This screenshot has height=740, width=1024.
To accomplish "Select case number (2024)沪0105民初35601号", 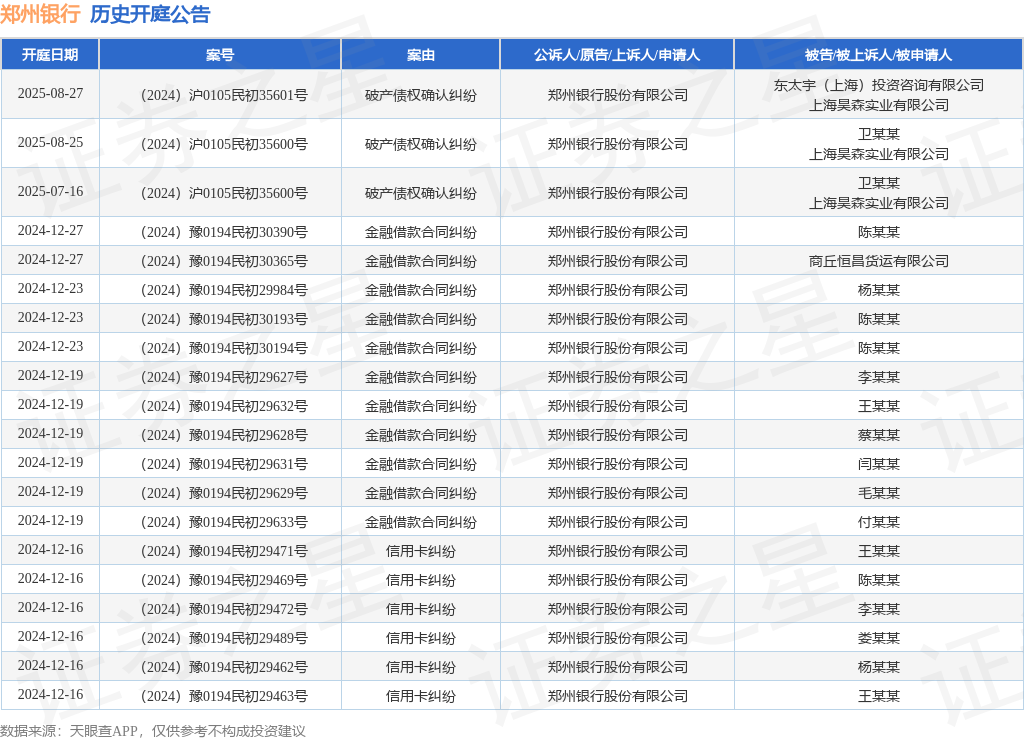I will 220,95.
